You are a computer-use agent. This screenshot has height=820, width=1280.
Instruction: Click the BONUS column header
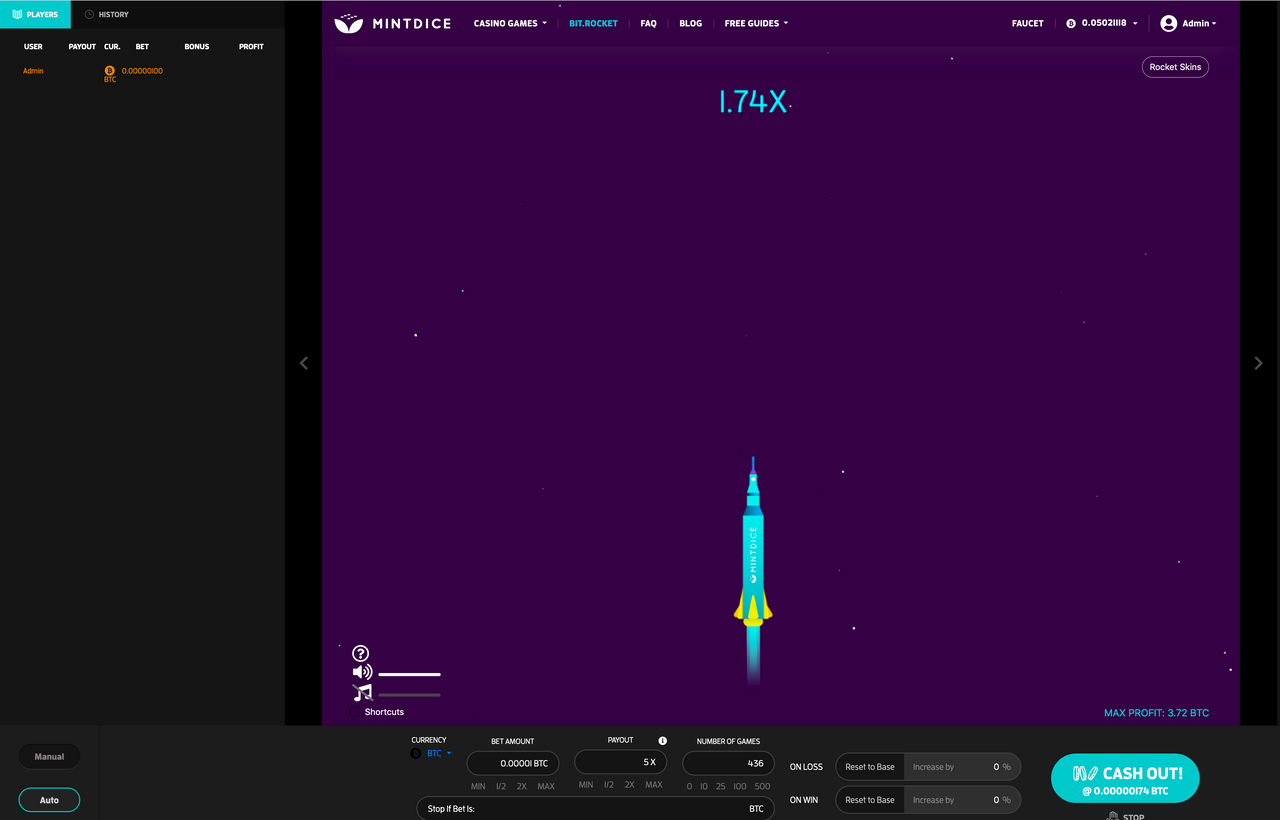click(197, 47)
